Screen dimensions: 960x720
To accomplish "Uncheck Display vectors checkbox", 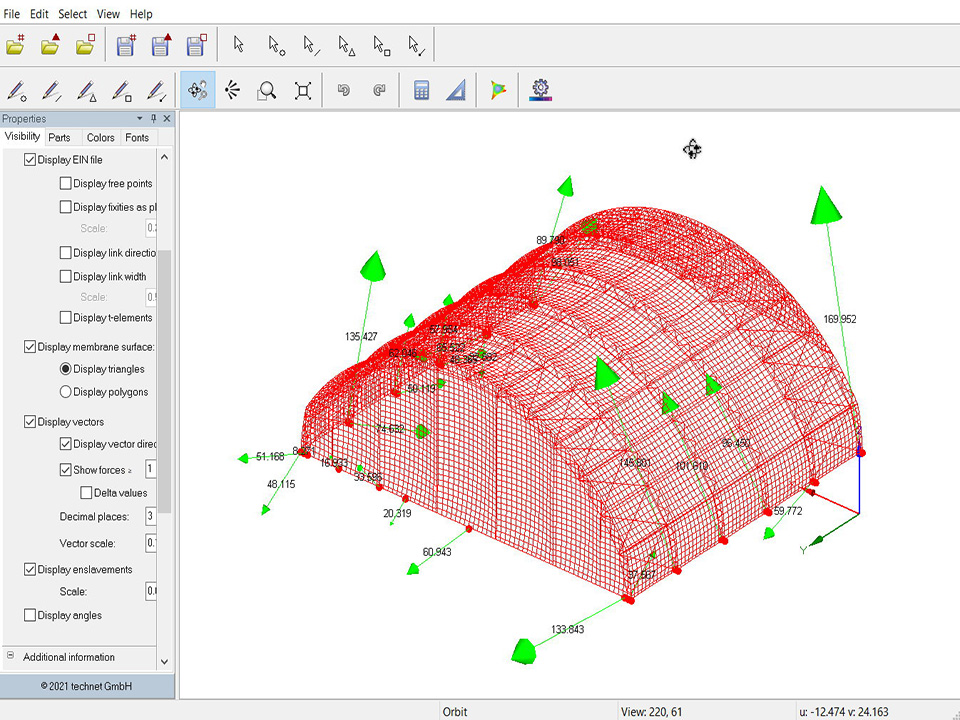I will coord(30,422).
